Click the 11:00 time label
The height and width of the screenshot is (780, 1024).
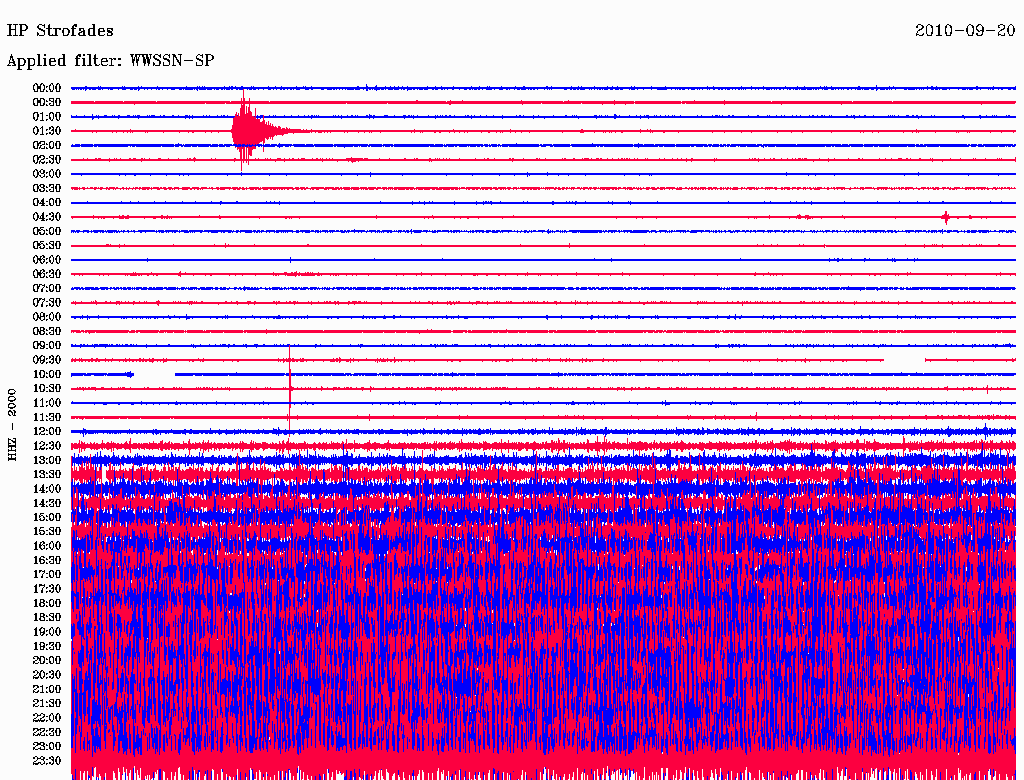click(47, 403)
